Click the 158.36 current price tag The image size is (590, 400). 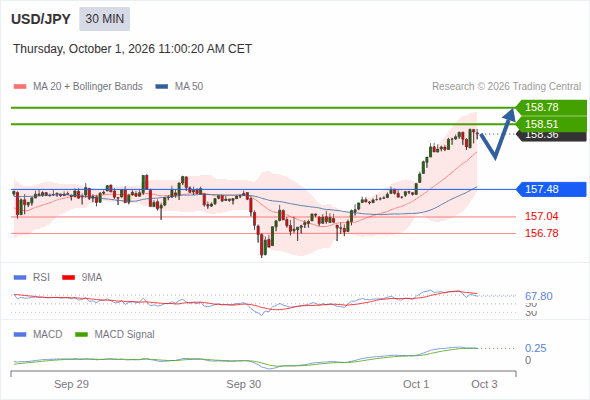(551, 136)
